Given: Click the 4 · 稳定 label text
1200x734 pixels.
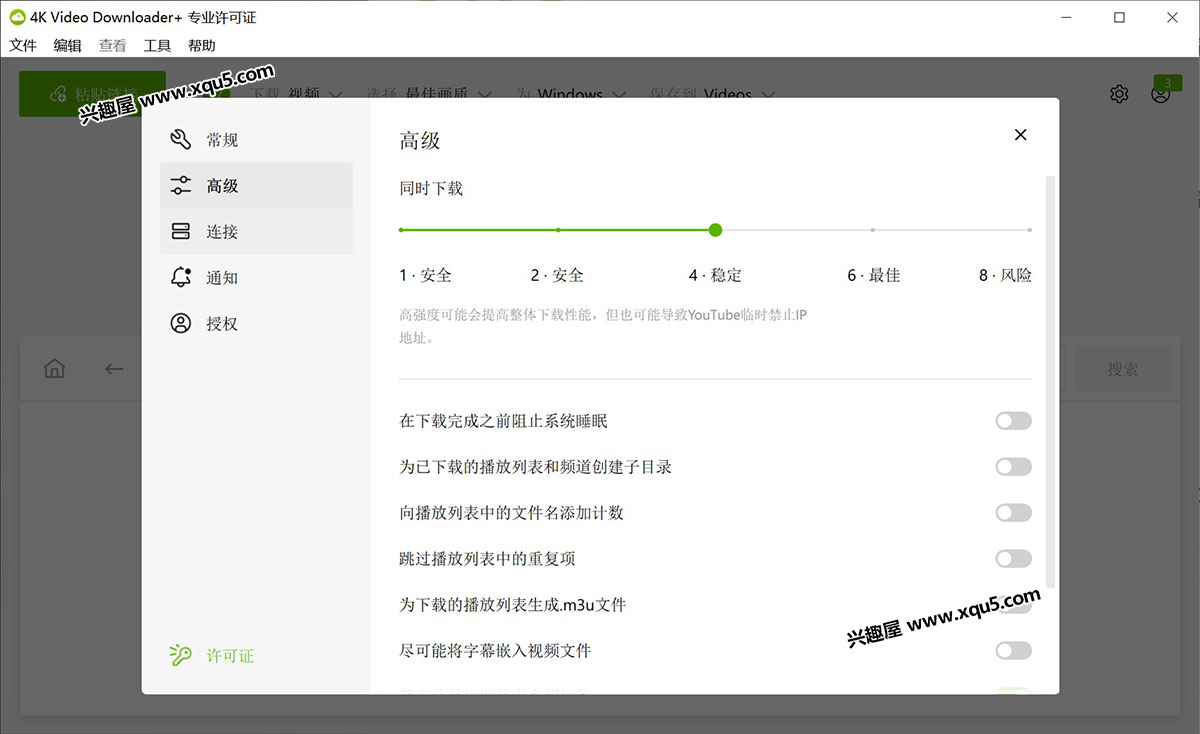Looking at the screenshot, I should (x=715, y=275).
